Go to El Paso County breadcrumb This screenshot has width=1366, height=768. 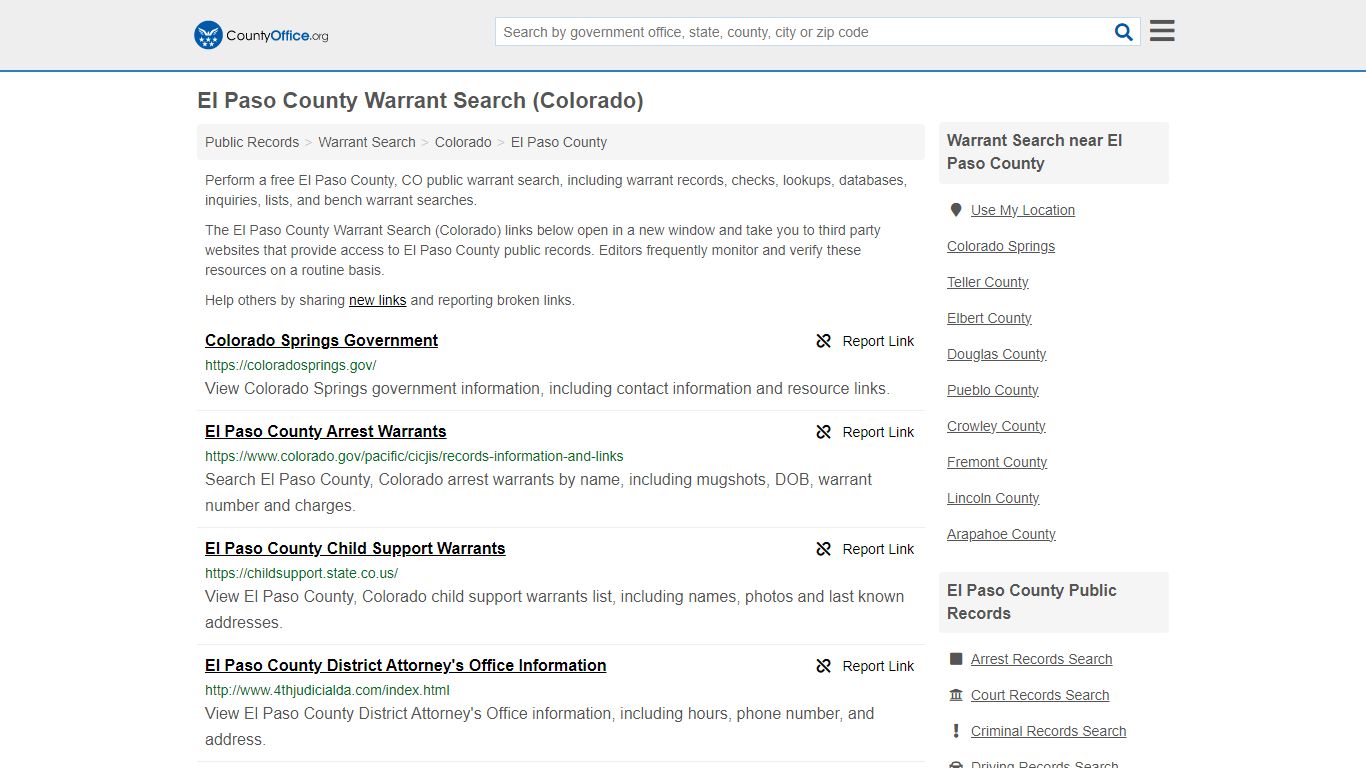click(x=559, y=142)
